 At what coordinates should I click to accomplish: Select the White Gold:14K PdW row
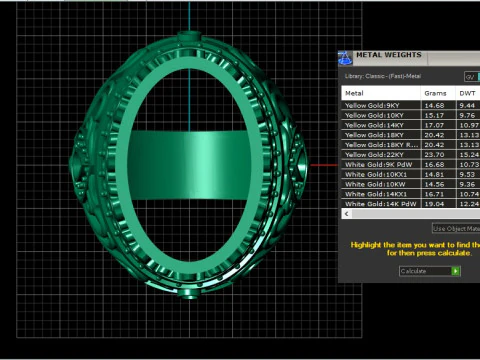click(x=411, y=204)
